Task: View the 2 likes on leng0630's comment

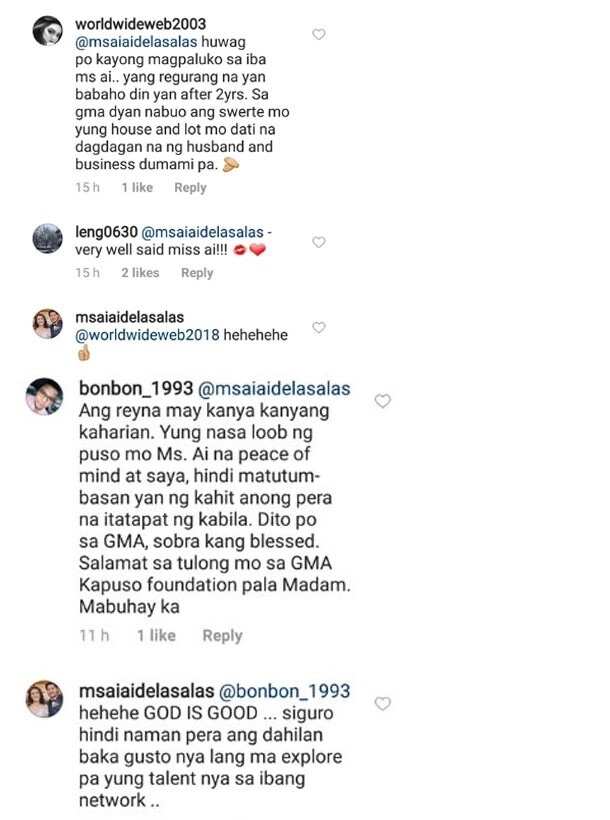Action: pyautogui.click(x=140, y=272)
